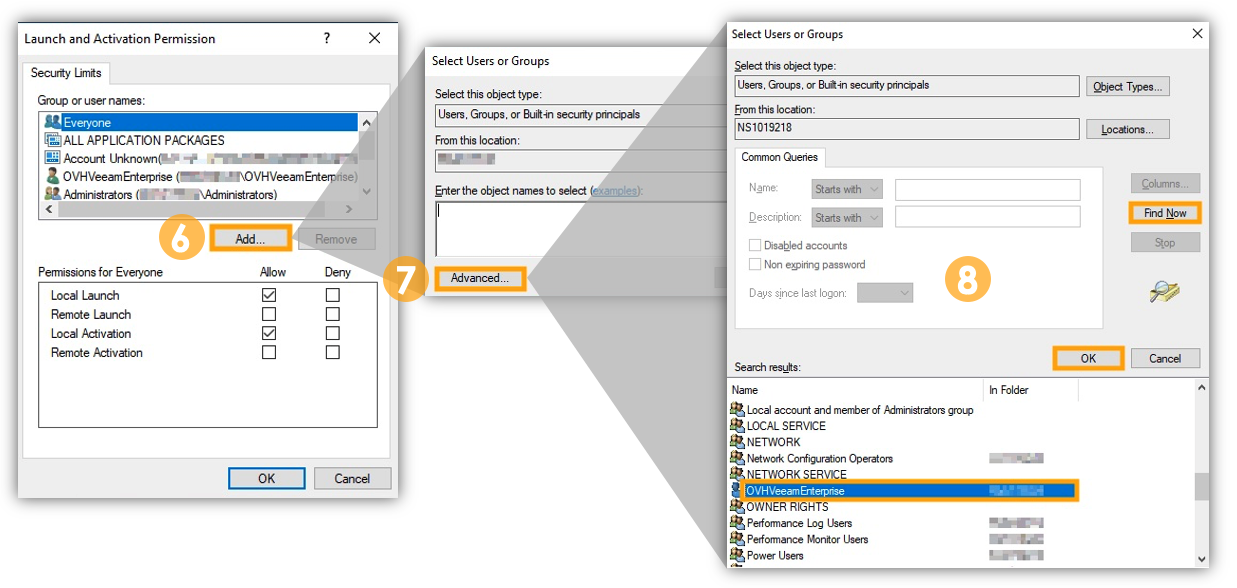Image resolution: width=1237 pixels, height=588 pixels.
Task: Enable the Disabled accounts checkbox
Action: pyautogui.click(x=755, y=245)
